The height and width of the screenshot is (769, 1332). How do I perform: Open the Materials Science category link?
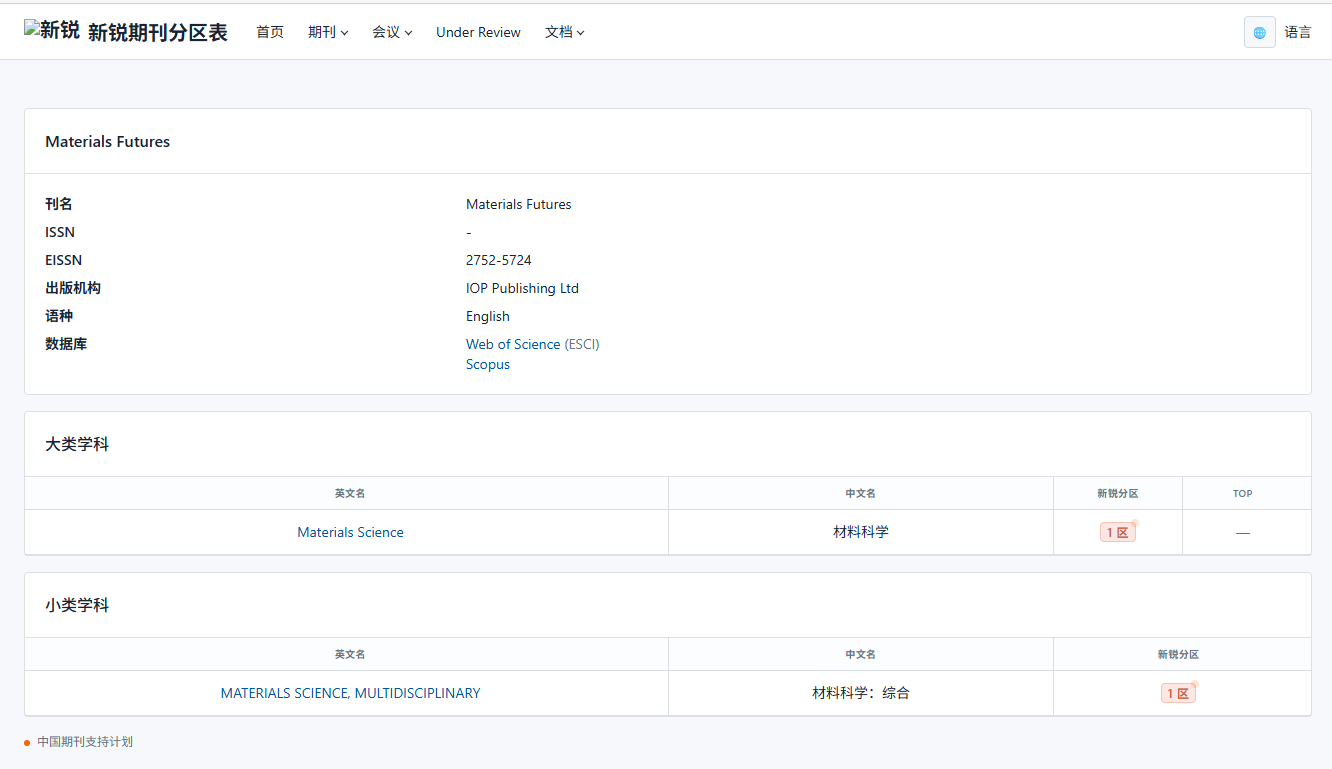pos(350,532)
